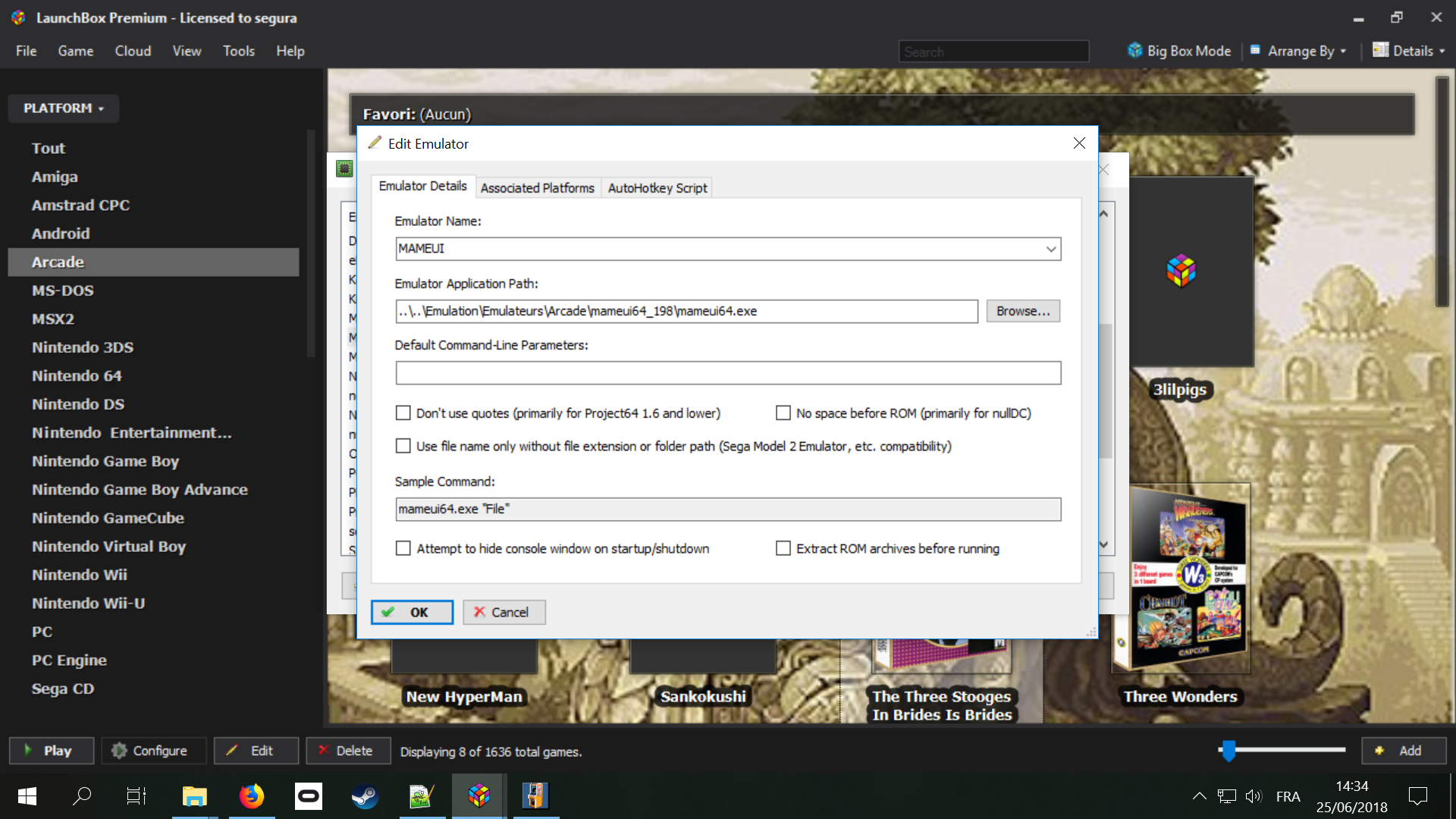This screenshot has height=819, width=1456.
Task: Click the LaunchBox cube placeholder above 3lilpigs
Action: coord(1181,271)
